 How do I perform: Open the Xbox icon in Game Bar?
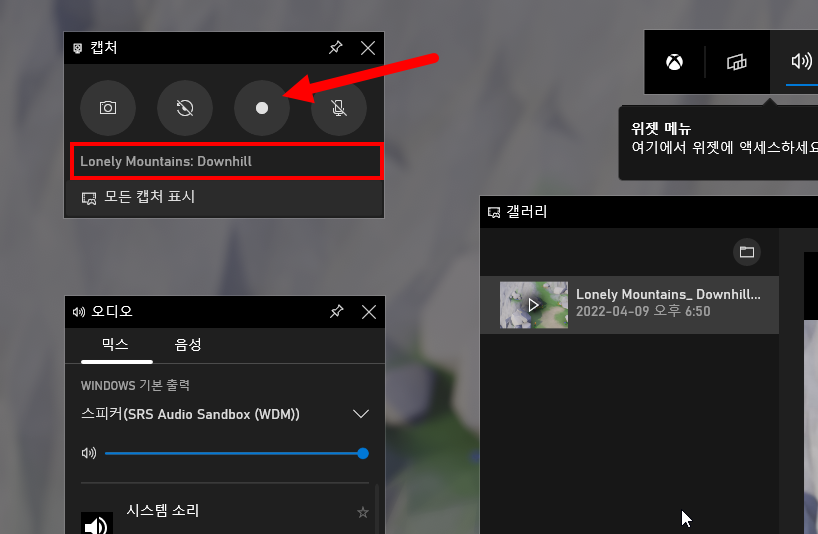click(x=675, y=62)
